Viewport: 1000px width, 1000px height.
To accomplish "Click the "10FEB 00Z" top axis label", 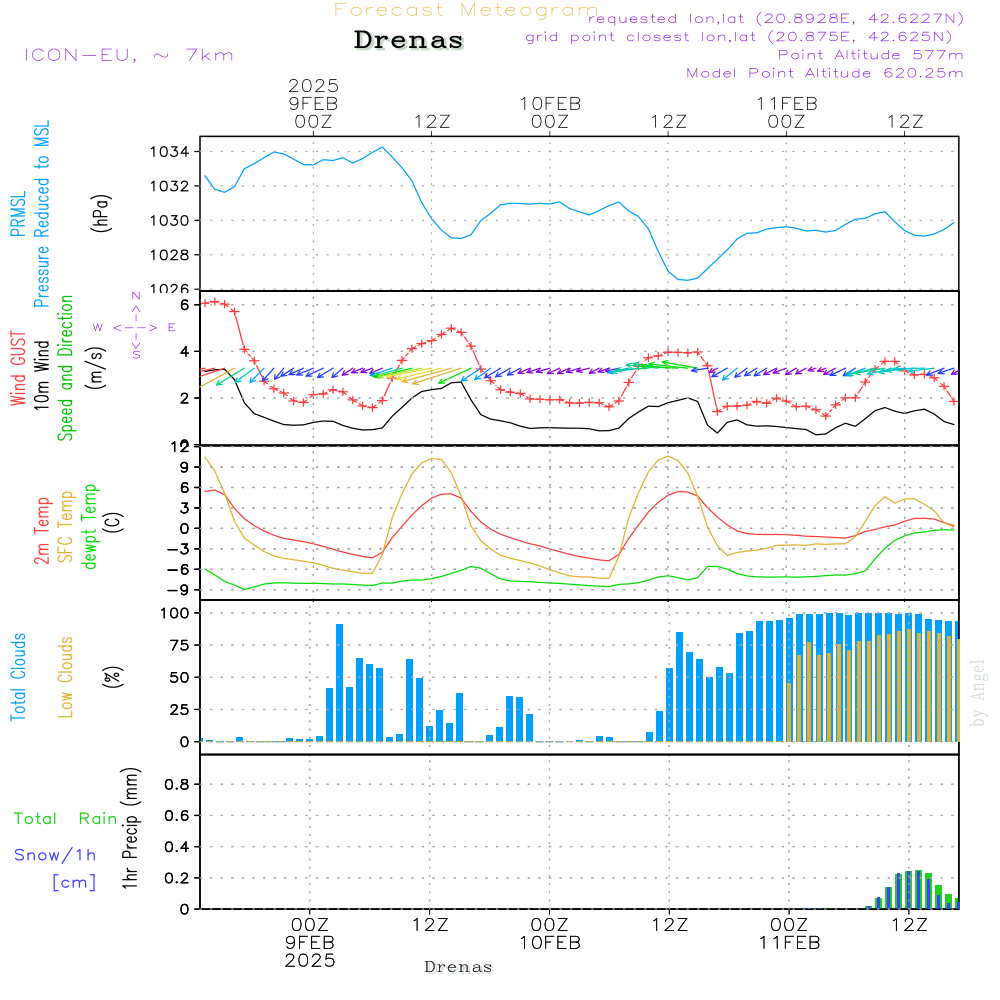I will [550, 112].
